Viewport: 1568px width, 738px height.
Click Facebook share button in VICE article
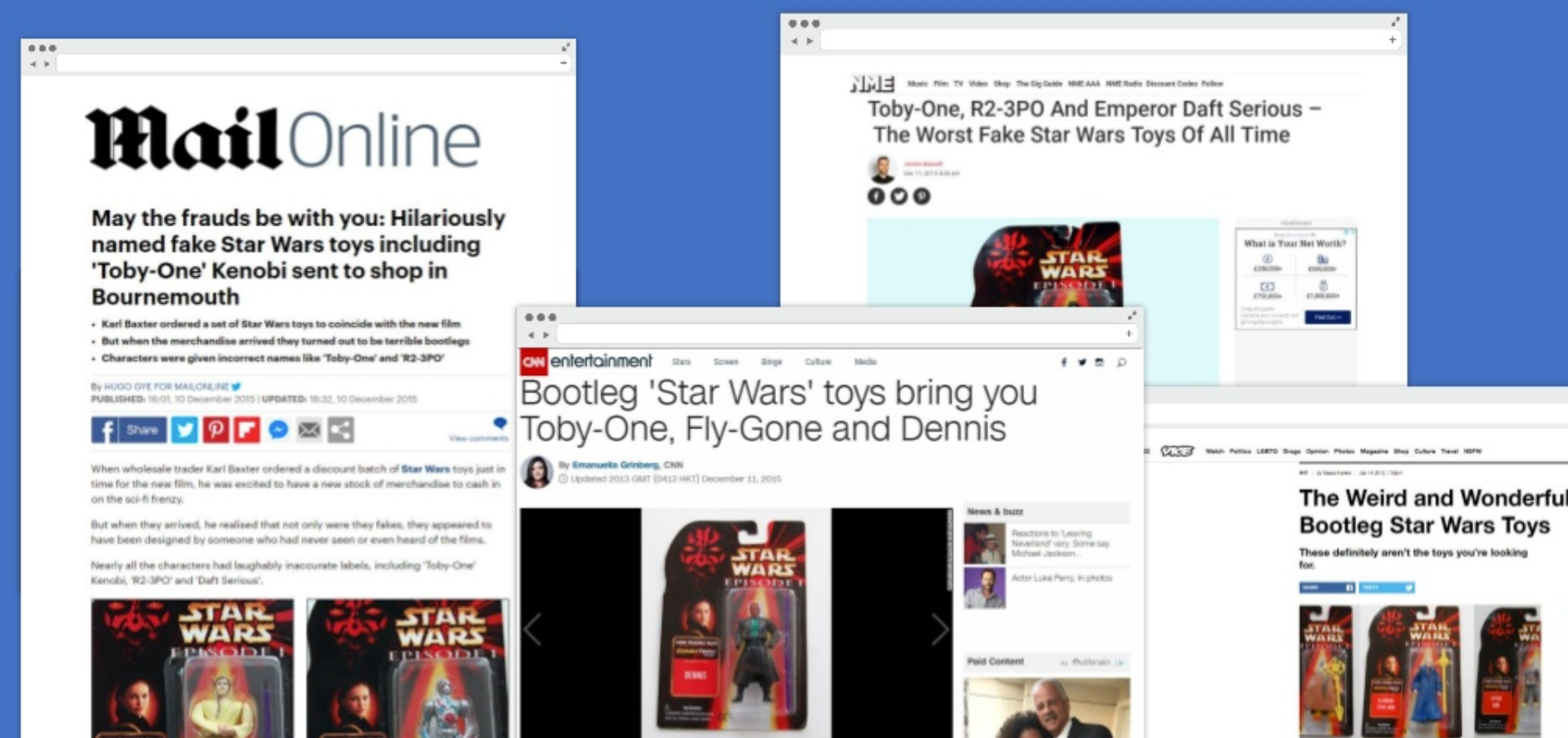(1327, 587)
